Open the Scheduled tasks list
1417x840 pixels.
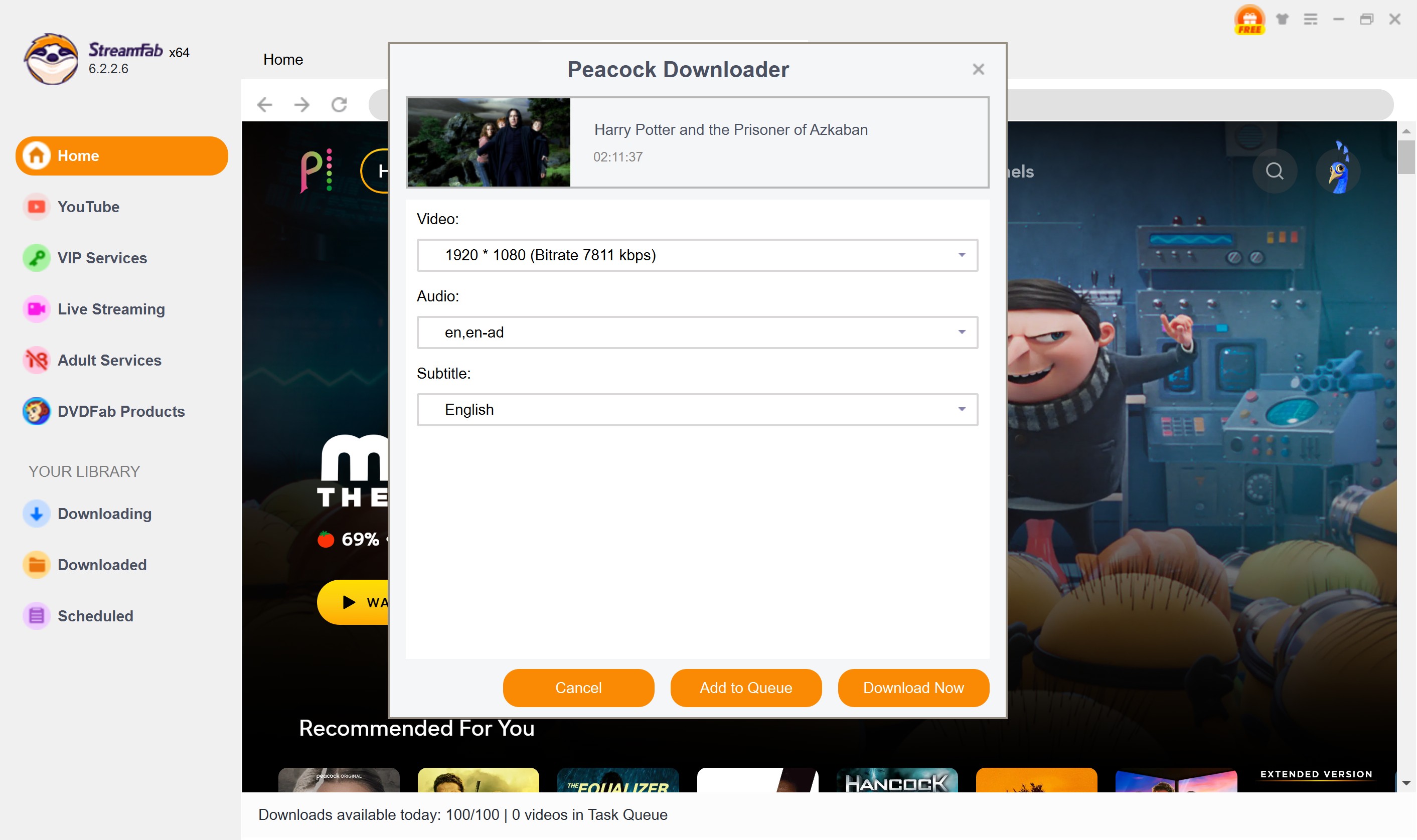(95, 616)
